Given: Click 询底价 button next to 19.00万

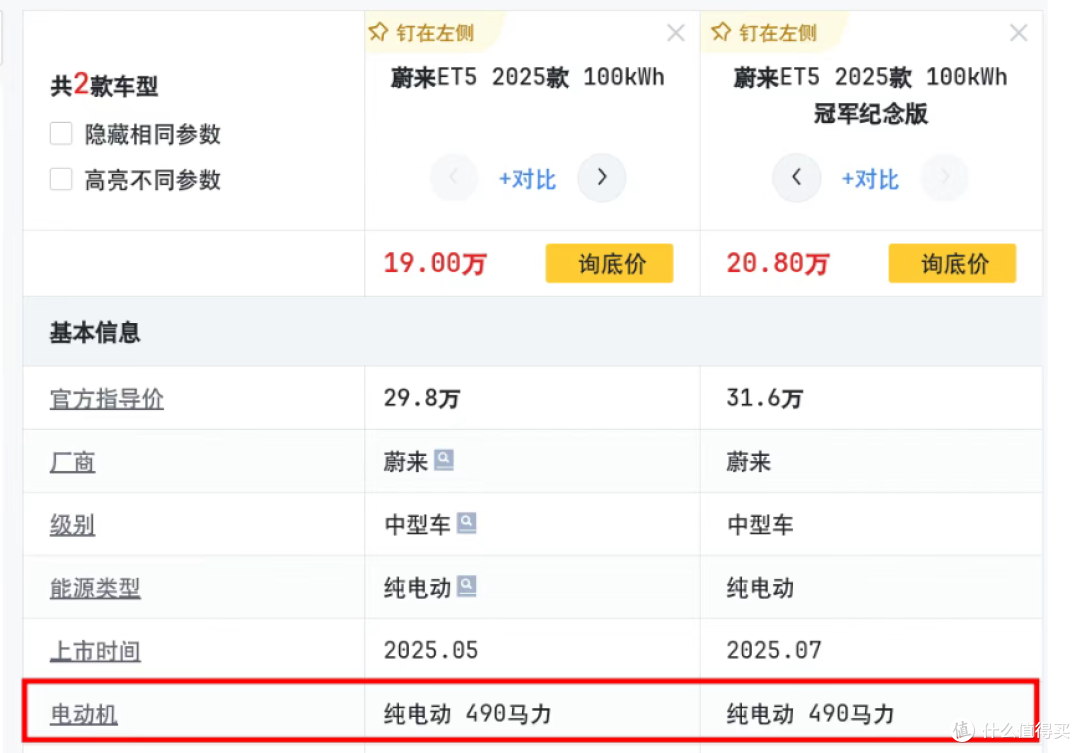Looking at the screenshot, I should point(610,263).
